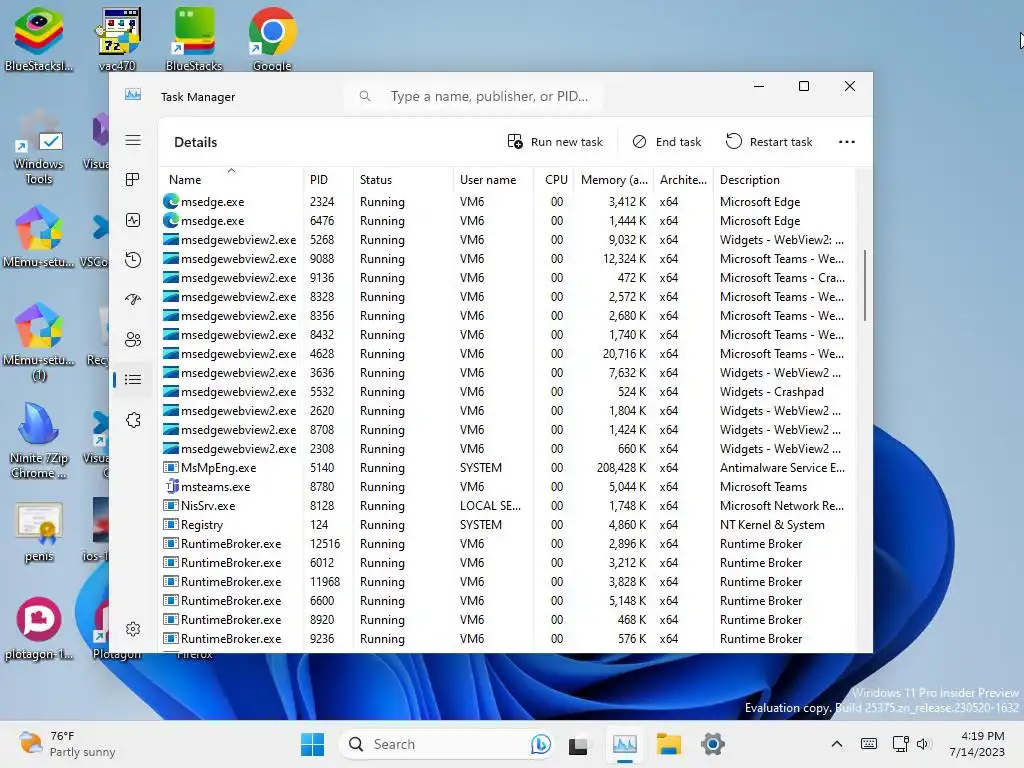
Task: Click the volume speaker tray icon
Action: 923,744
